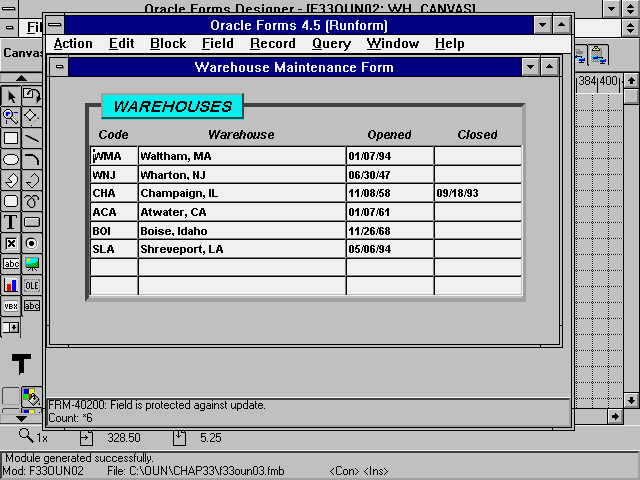
Task: Pick the ellipse drawing tool
Action: [11, 159]
